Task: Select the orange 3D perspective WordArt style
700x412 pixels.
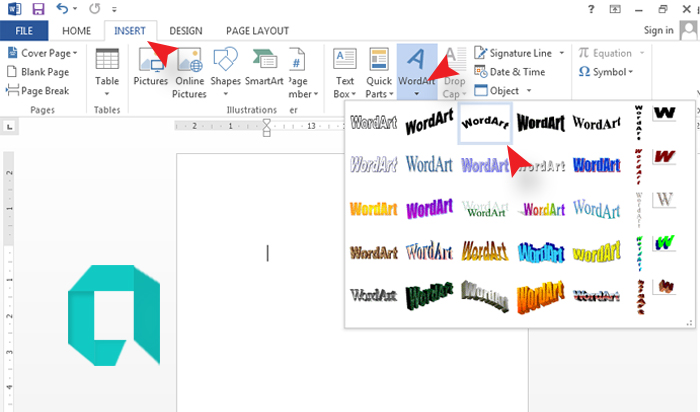Action: 541,296
